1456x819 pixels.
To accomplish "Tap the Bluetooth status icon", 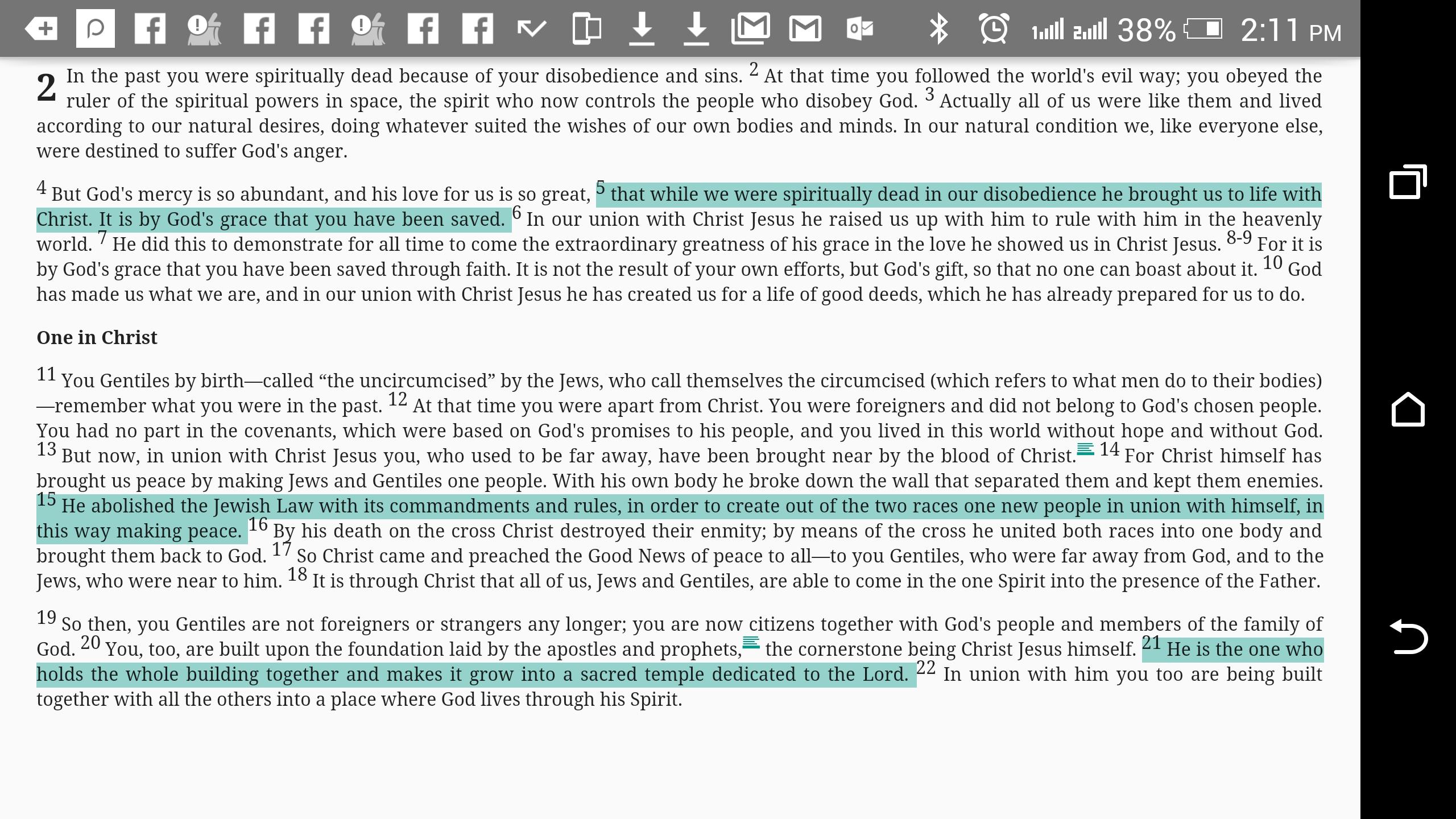I will point(938,28).
